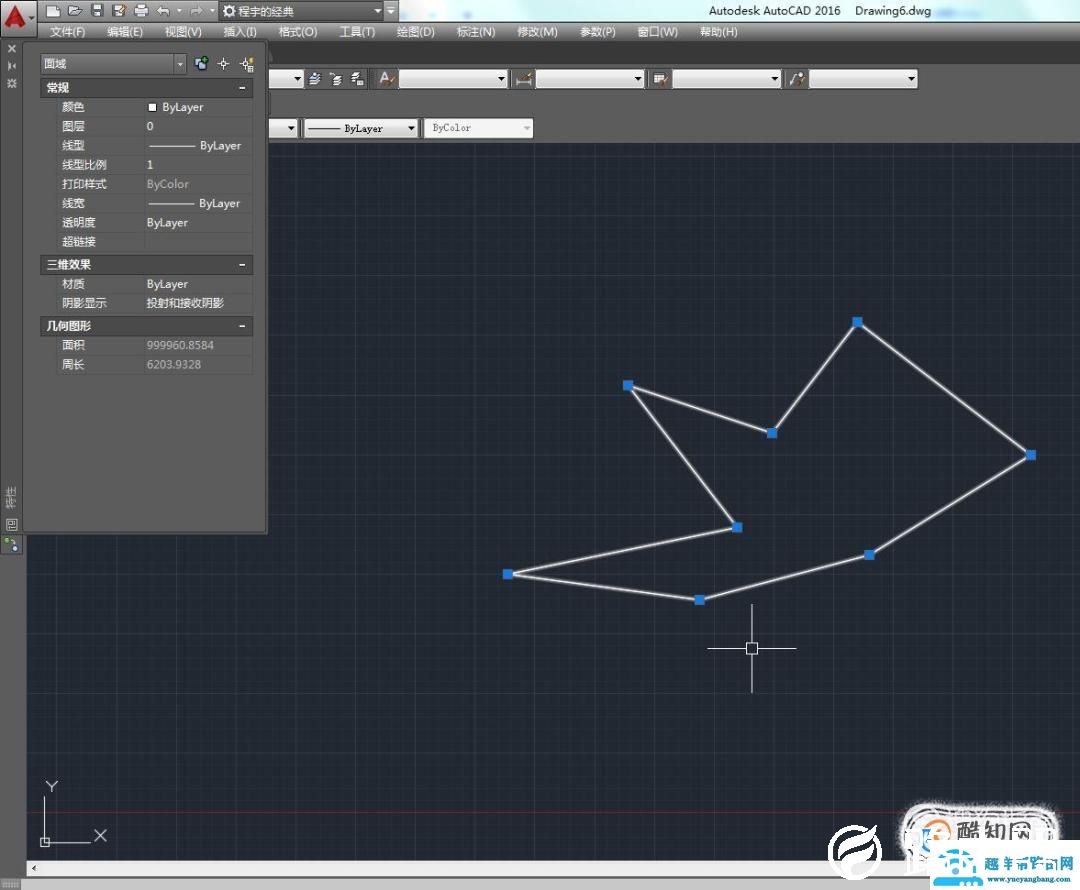Close the properties palette with X

(x=12, y=47)
